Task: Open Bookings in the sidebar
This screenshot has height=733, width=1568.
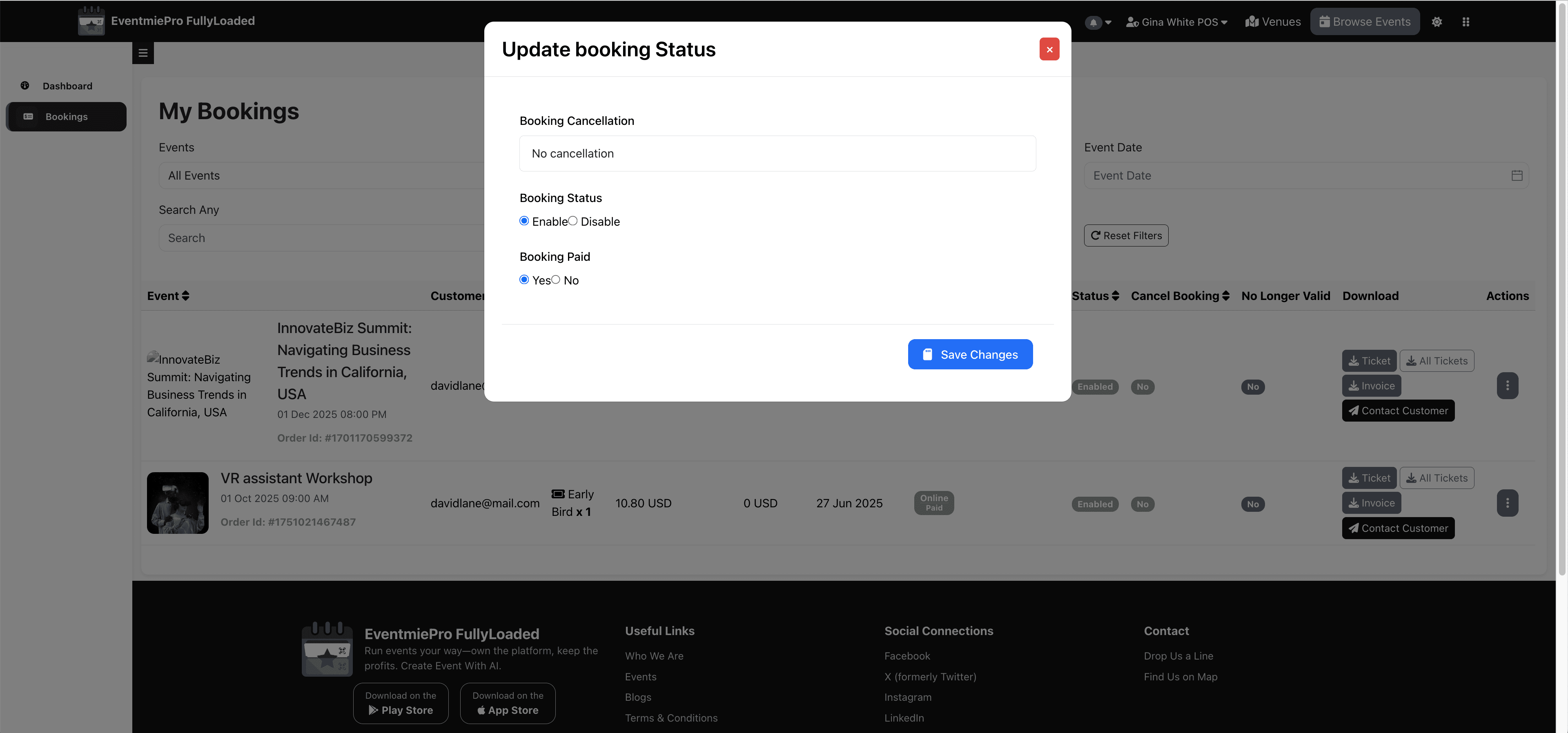Action: tap(66, 117)
